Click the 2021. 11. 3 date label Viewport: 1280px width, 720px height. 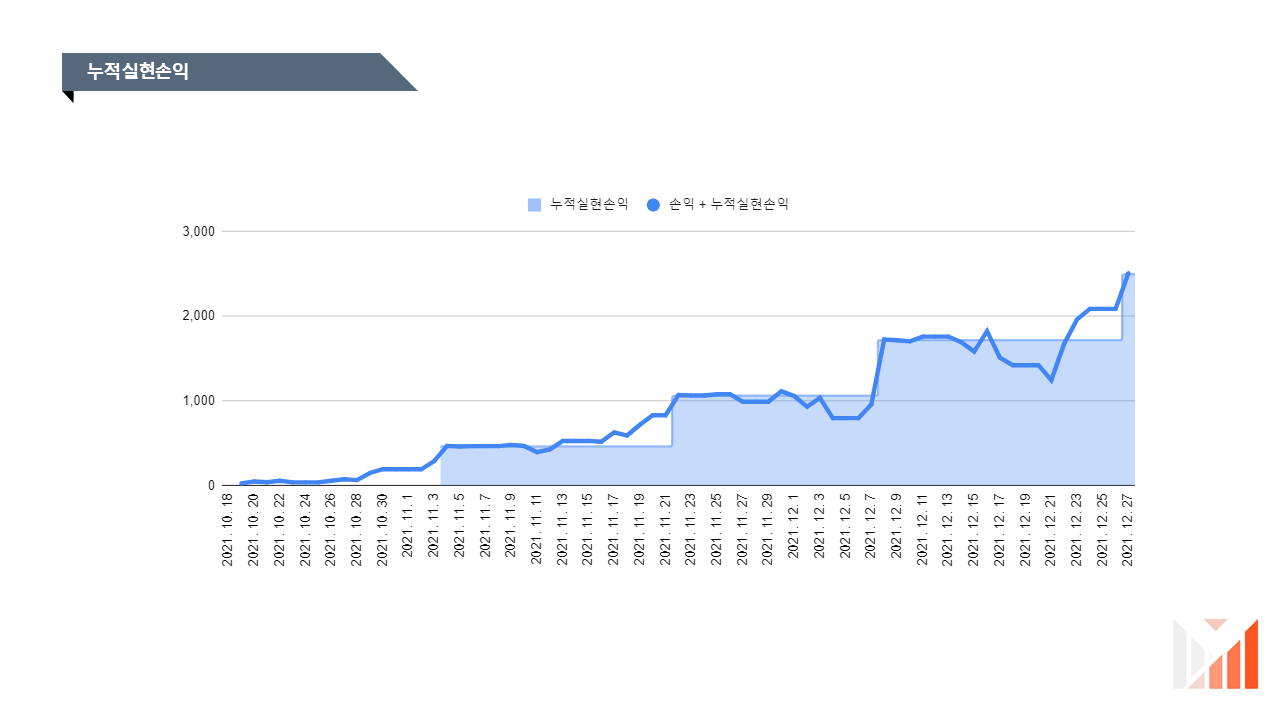[434, 526]
